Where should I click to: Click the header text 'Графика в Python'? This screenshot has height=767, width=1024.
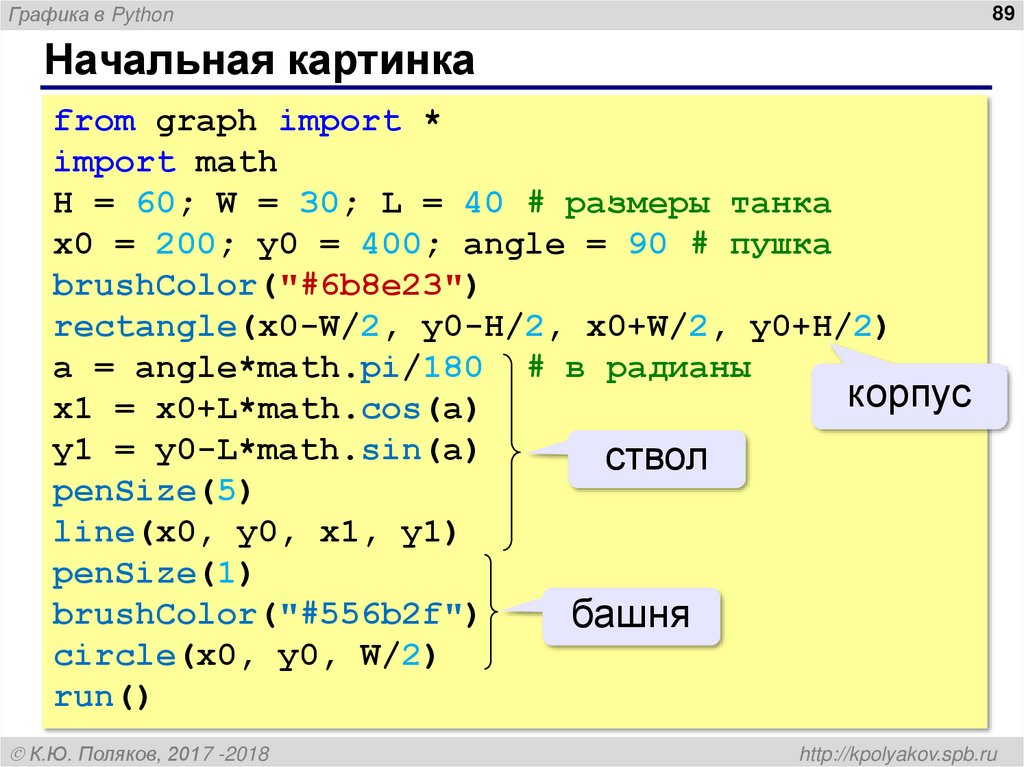91,15
